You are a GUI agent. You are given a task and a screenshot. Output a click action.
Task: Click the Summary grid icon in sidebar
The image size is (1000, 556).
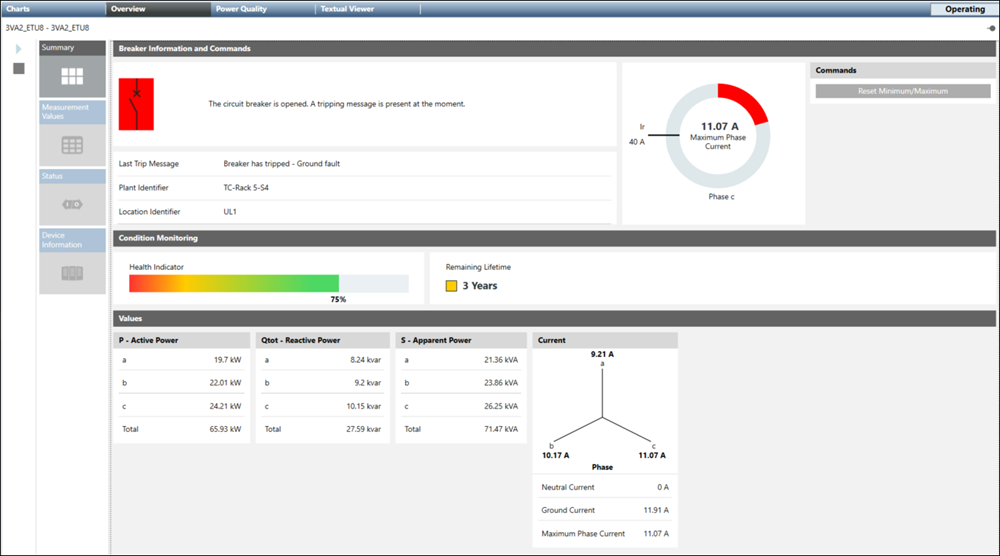point(72,77)
